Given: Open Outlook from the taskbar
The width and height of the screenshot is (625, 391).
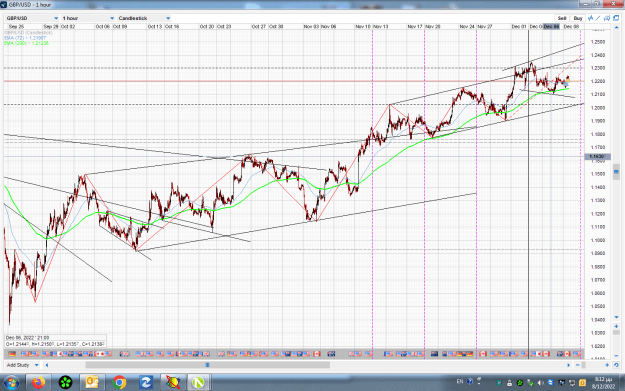Looking at the screenshot, I should tap(92, 383).
